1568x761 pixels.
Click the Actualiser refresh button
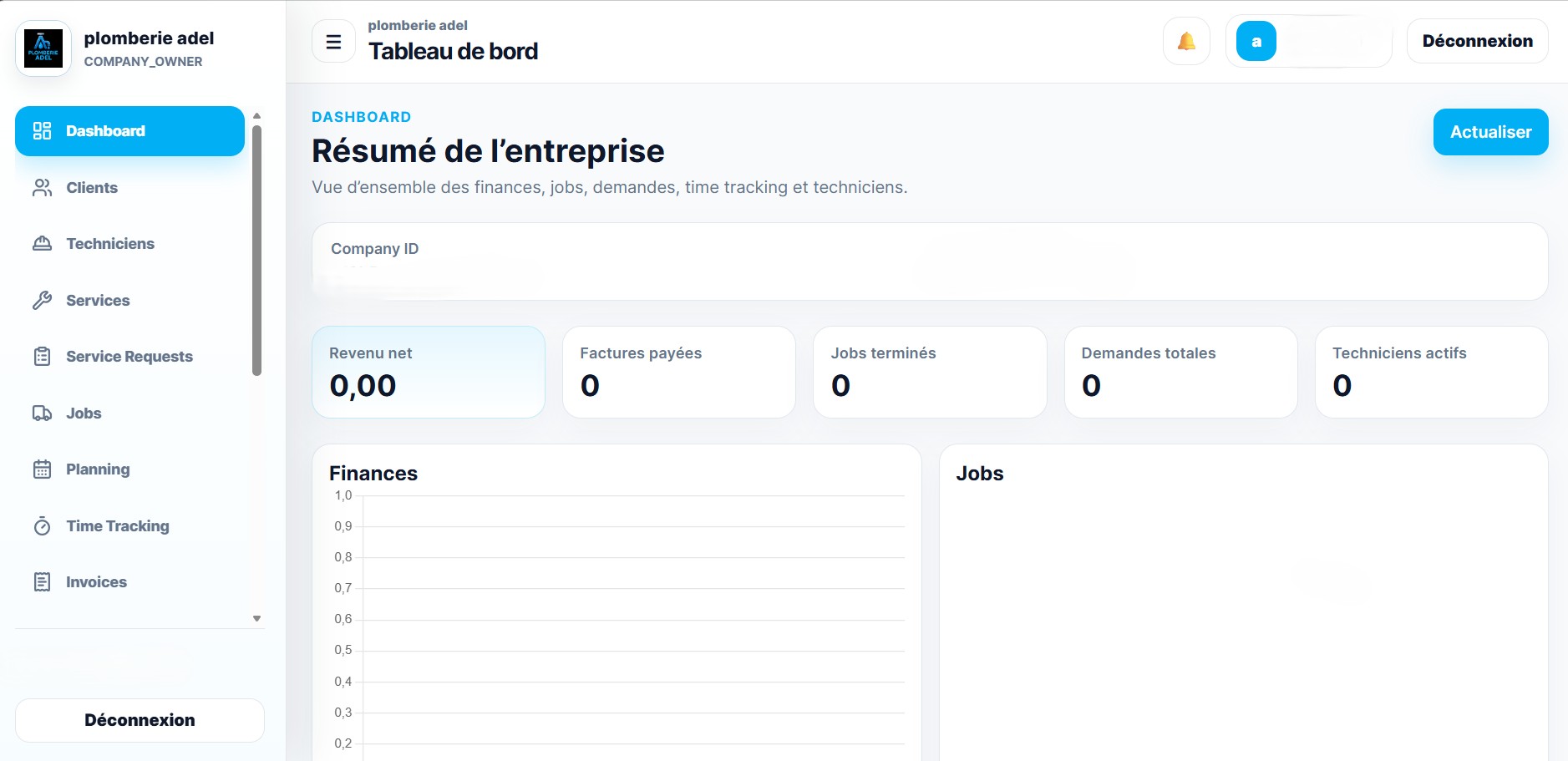tap(1490, 132)
